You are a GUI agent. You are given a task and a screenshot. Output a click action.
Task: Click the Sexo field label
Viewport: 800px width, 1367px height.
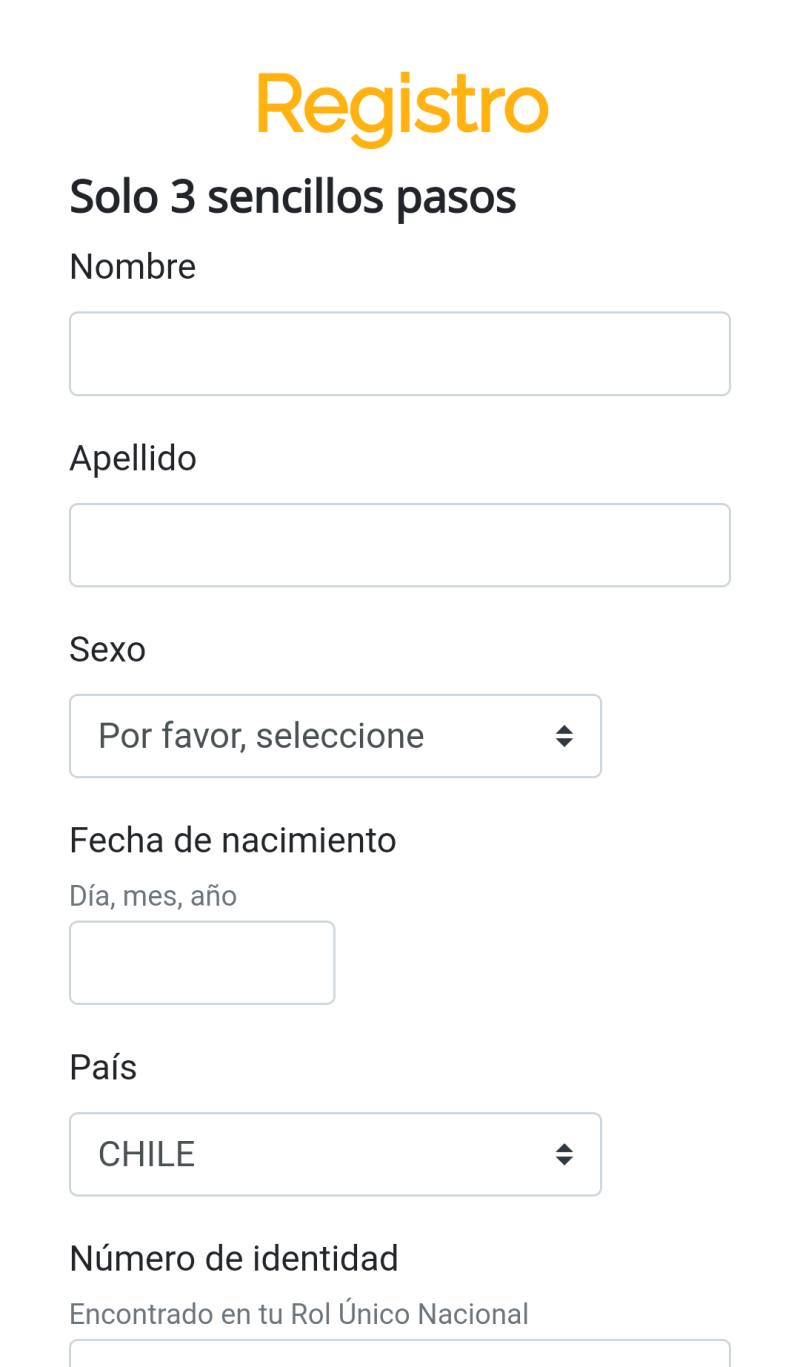pos(107,649)
